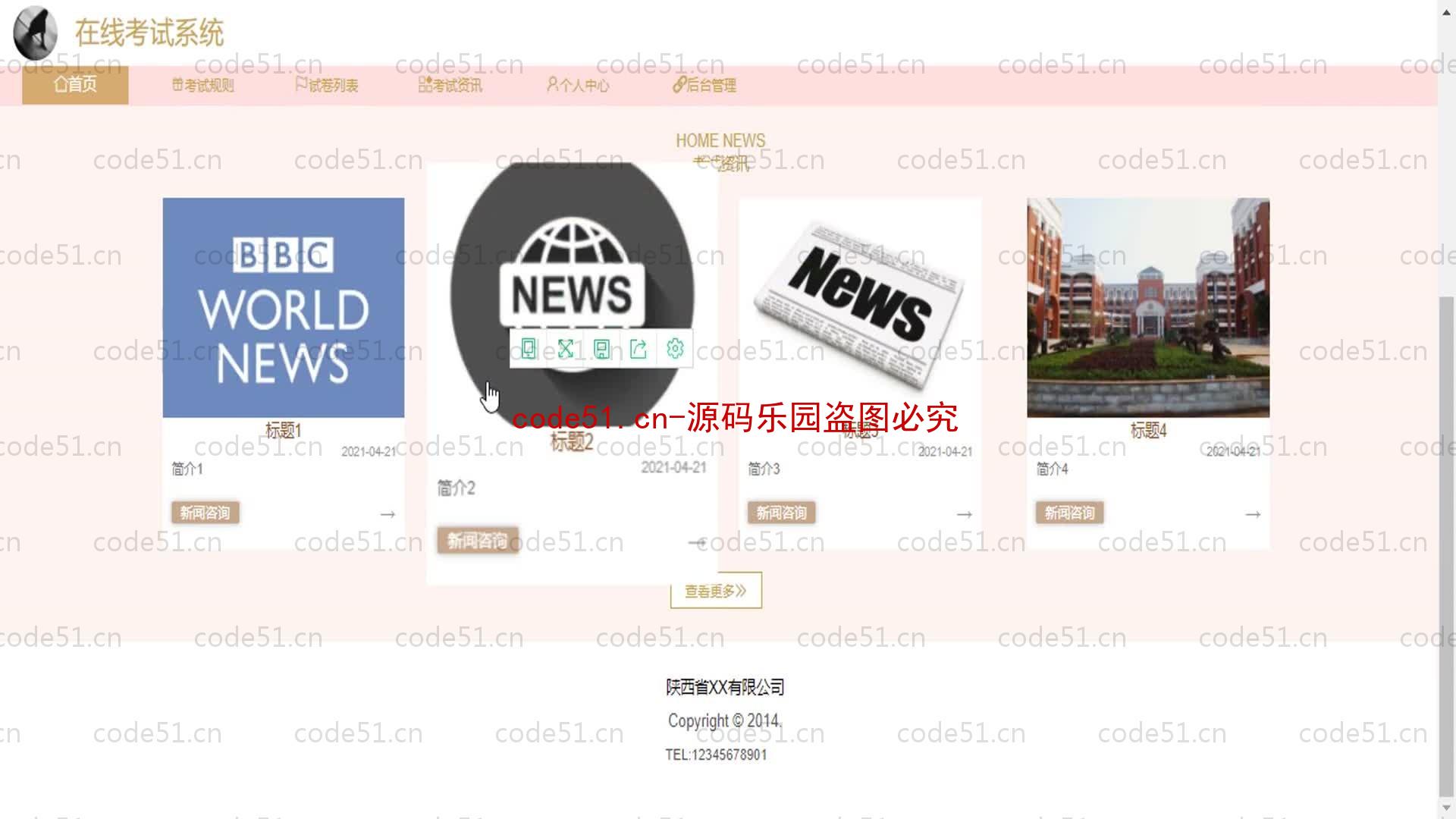Click the fullscreen expand arrows icon
1456x819 pixels.
(x=565, y=349)
